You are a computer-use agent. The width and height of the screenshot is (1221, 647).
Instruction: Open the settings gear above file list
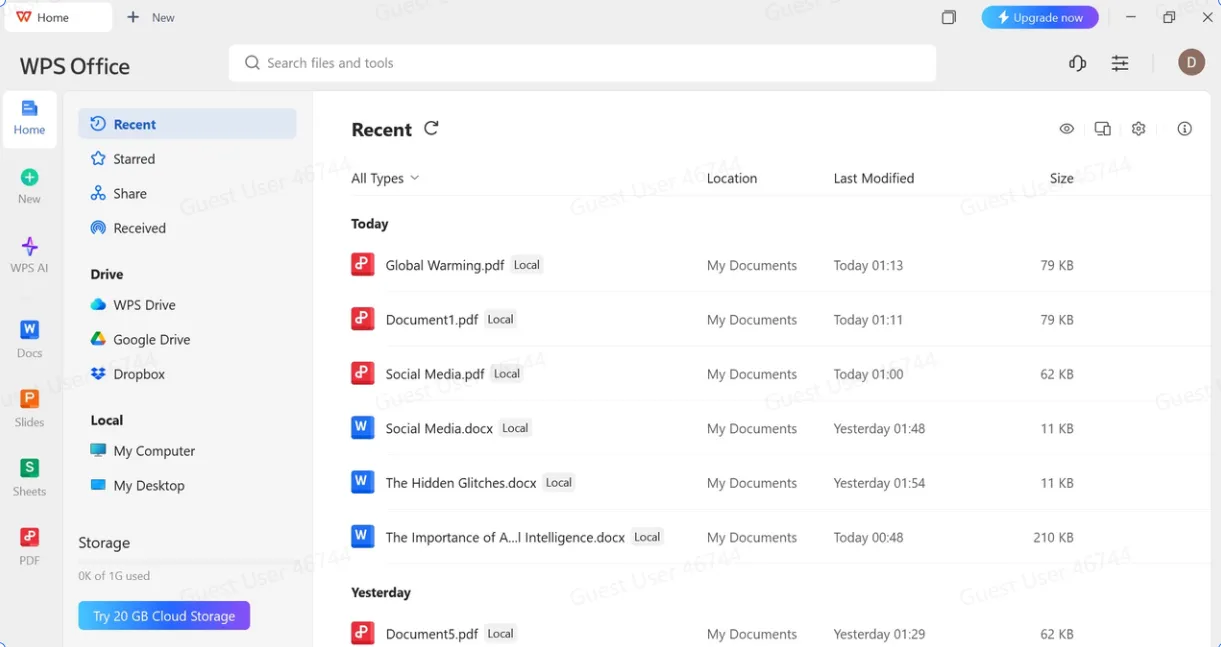pos(1138,129)
